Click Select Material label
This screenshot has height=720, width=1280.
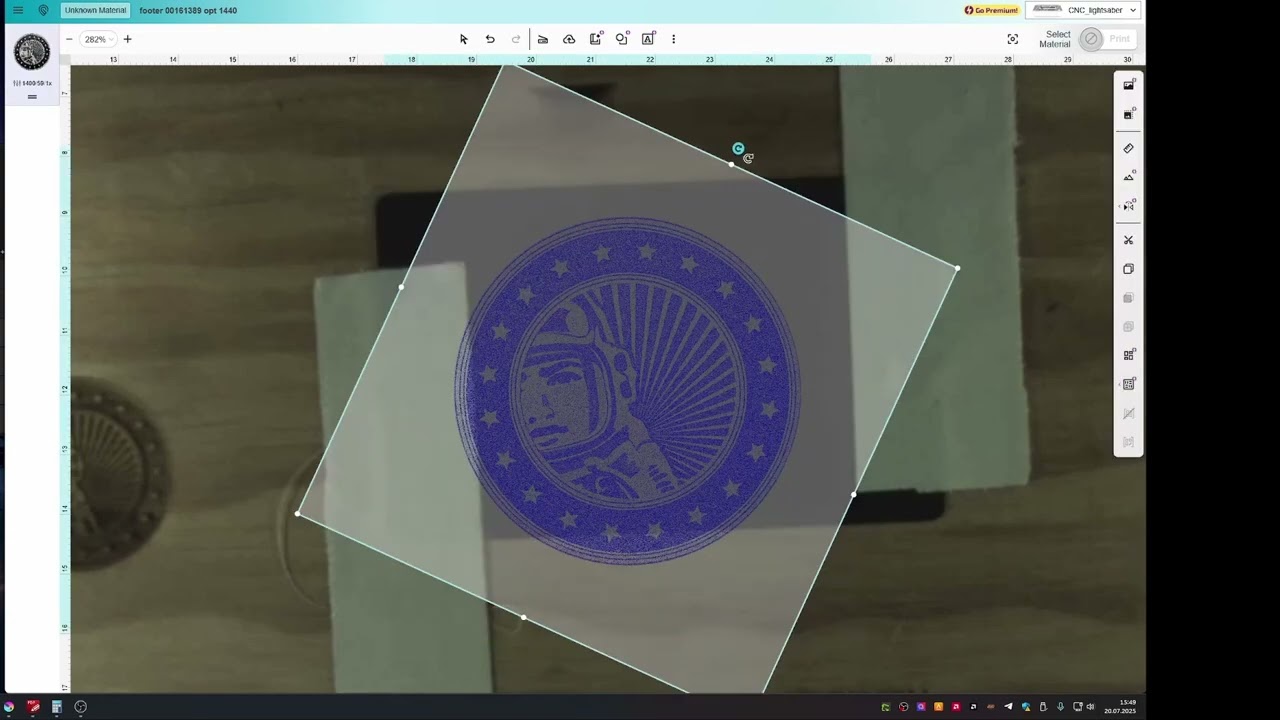click(x=1055, y=39)
